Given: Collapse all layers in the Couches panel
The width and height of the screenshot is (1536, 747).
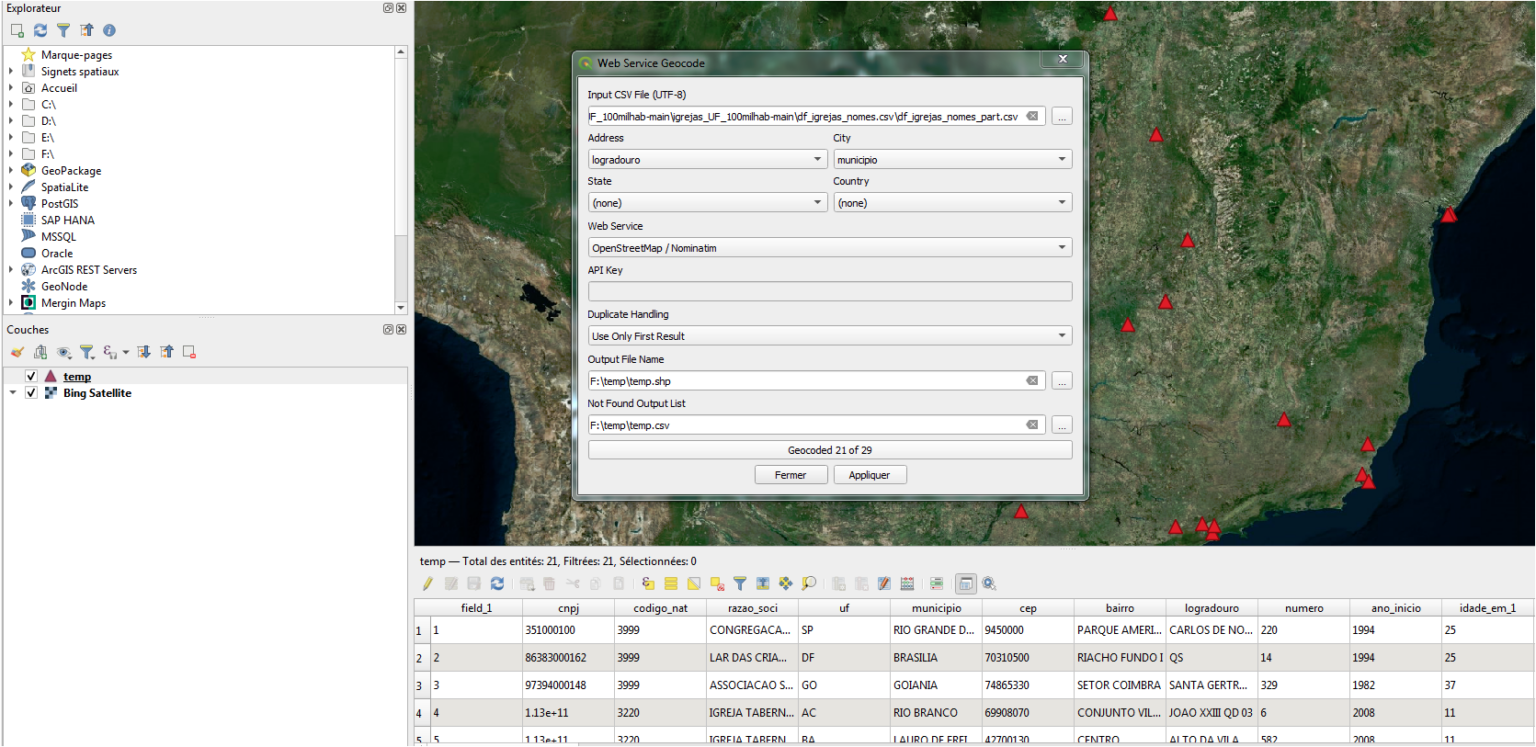Looking at the screenshot, I should tap(168, 352).
